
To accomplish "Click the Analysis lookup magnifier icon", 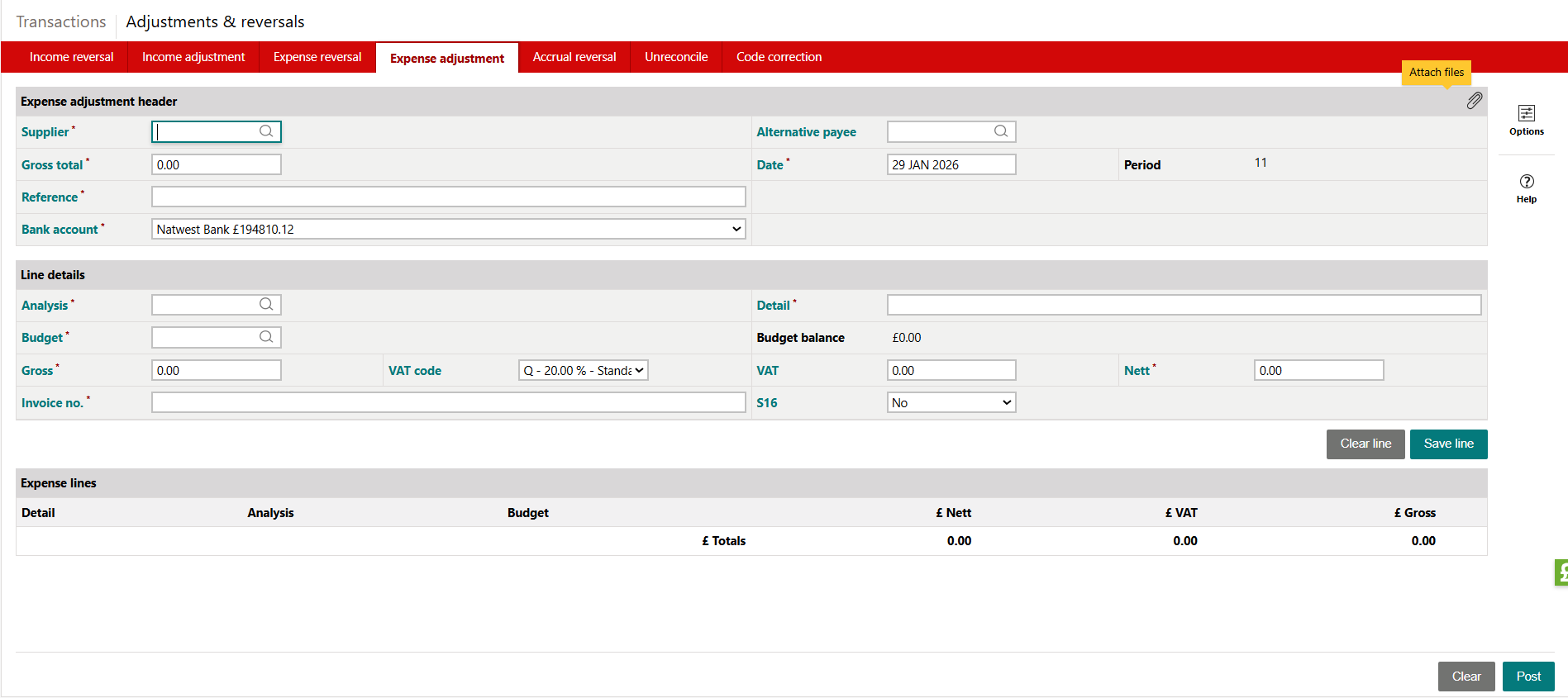I will pos(266,305).
